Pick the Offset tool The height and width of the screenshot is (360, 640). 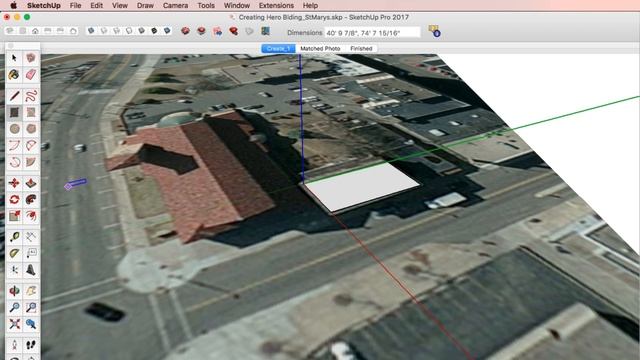[31, 216]
